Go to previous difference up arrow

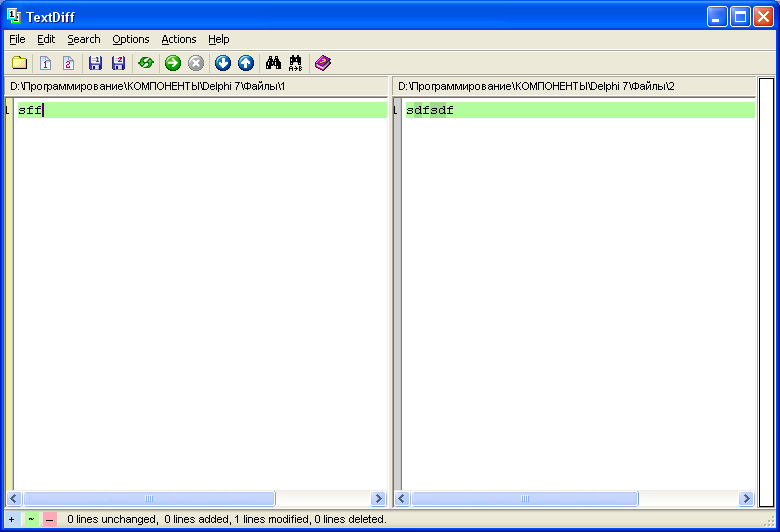click(x=246, y=63)
